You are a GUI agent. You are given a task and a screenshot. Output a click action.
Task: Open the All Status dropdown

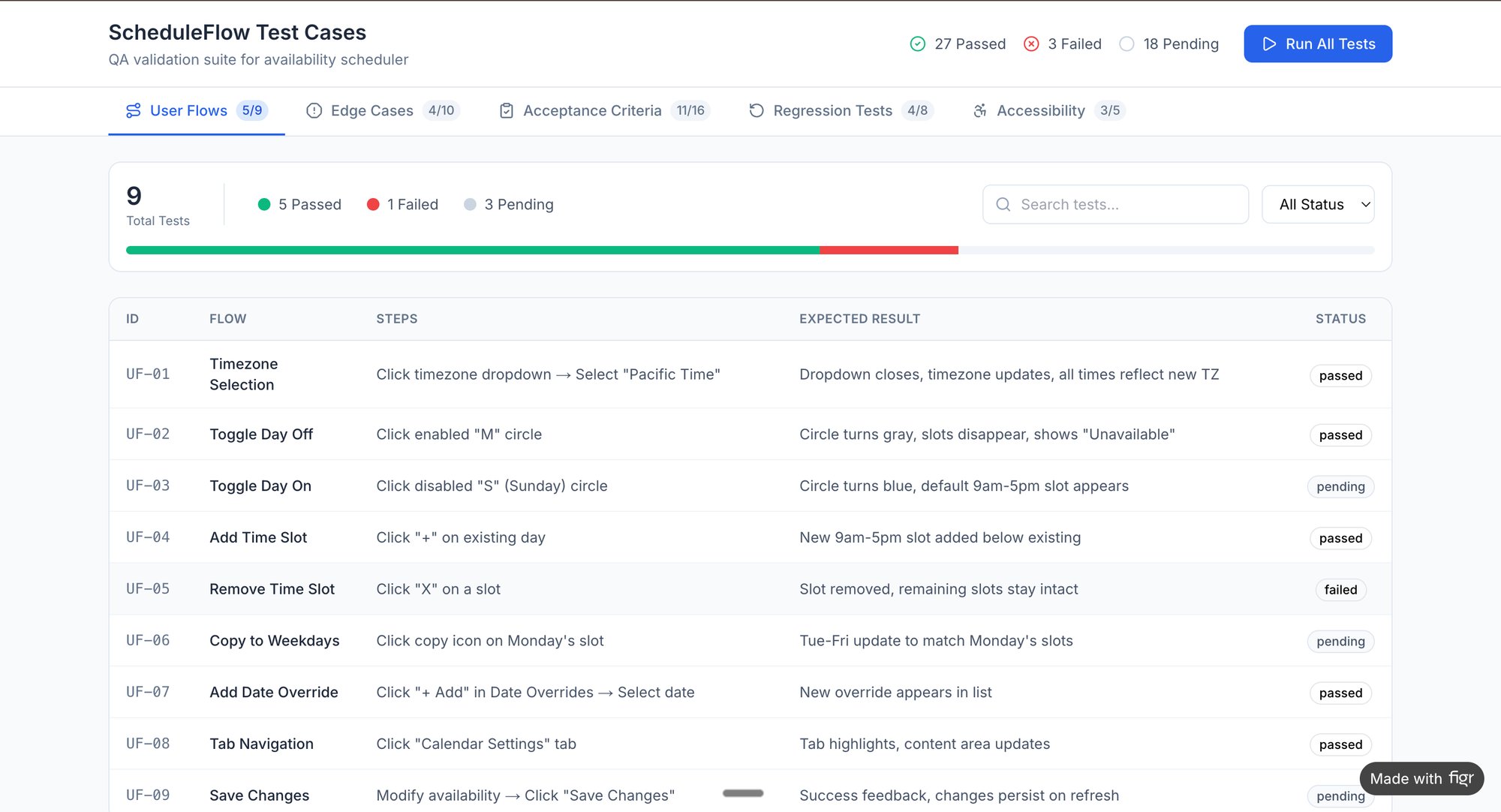1318,204
